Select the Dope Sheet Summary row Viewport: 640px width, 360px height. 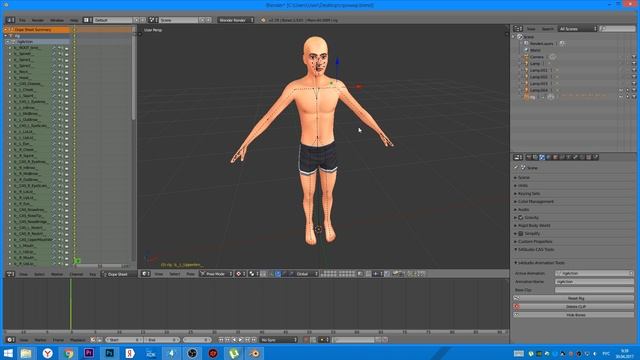[x=37, y=29]
